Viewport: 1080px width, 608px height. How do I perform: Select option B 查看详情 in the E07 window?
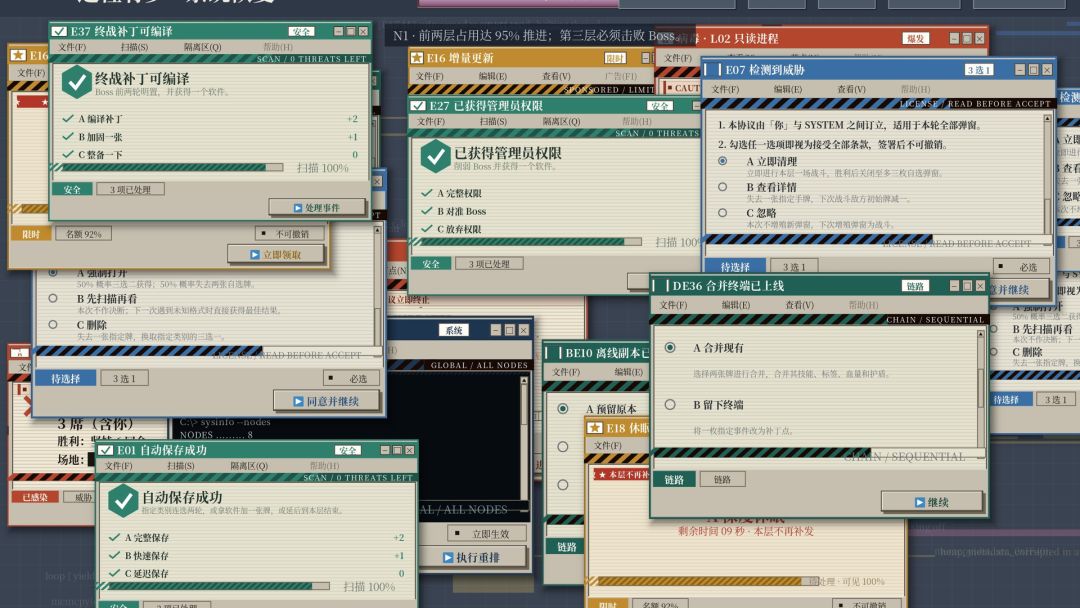pyautogui.click(x=723, y=187)
